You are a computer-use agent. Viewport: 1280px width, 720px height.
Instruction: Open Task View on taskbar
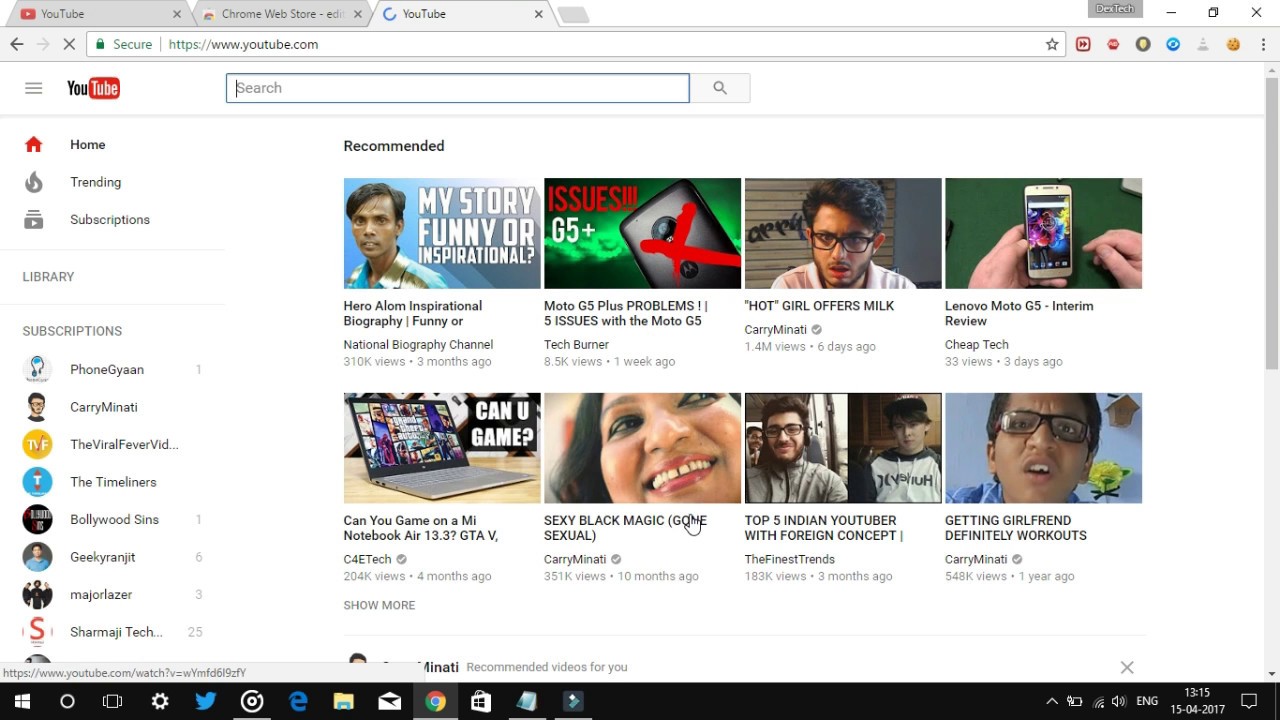113,701
